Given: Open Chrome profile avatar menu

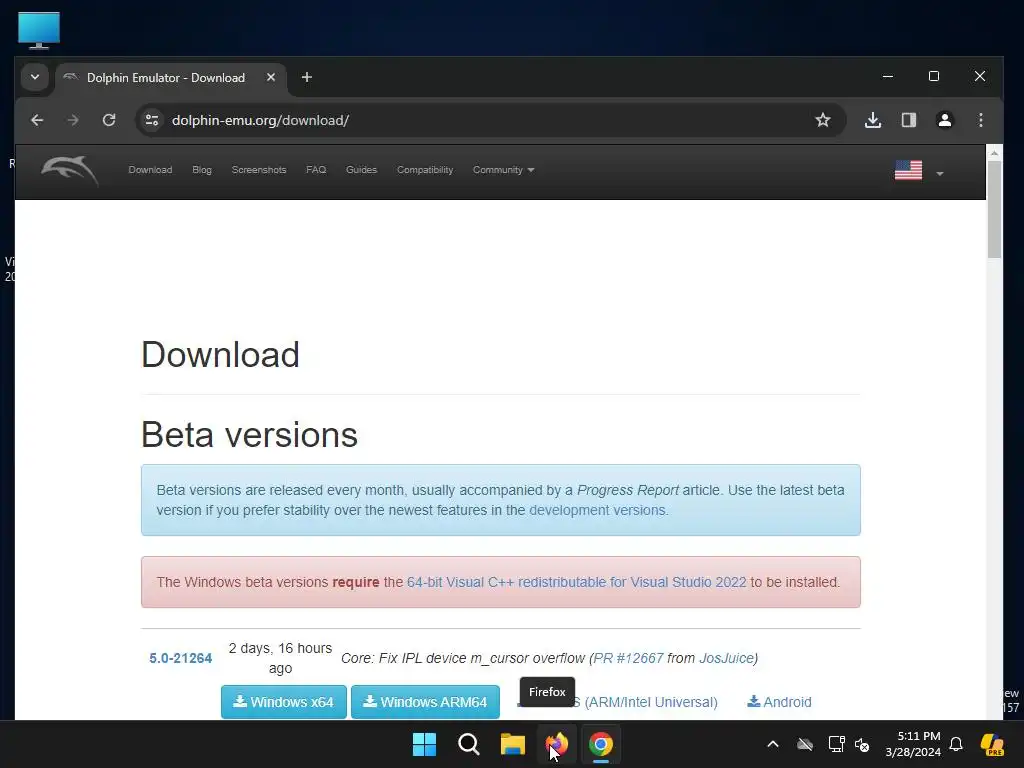Looking at the screenshot, I should [x=945, y=120].
